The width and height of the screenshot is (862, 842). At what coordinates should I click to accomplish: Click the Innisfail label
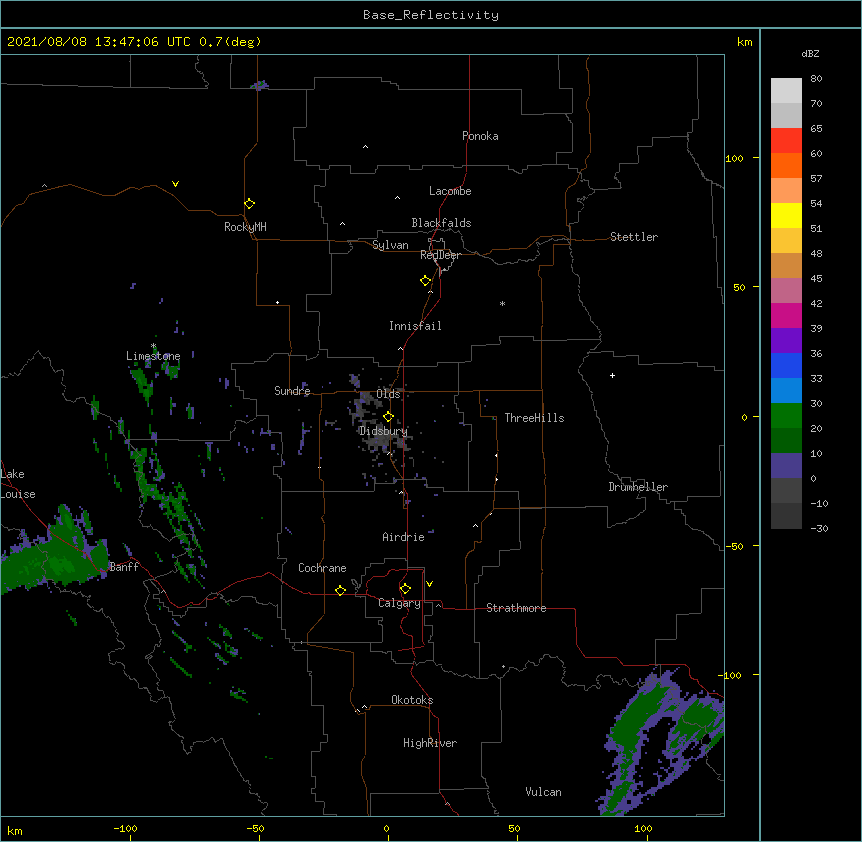[x=415, y=326]
